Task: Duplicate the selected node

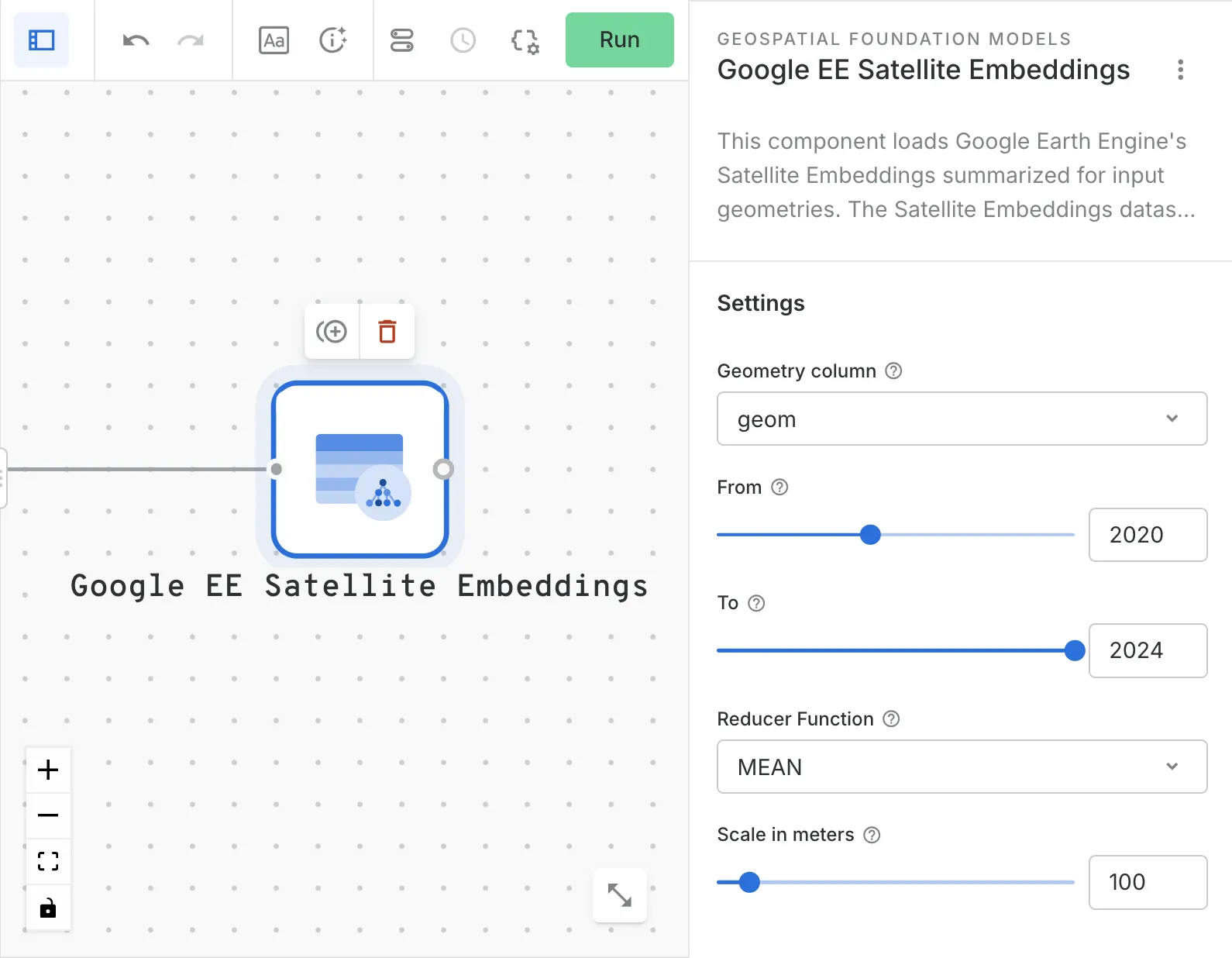Action: click(332, 332)
